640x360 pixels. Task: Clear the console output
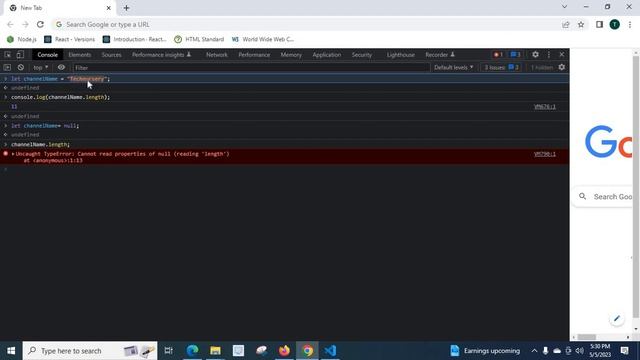click(x=21, y=67)
